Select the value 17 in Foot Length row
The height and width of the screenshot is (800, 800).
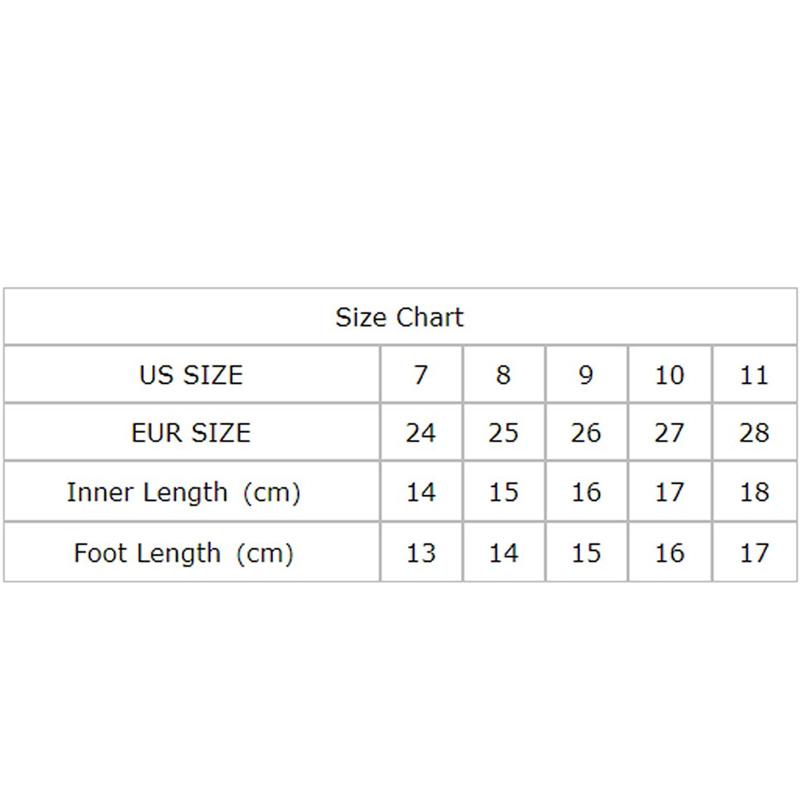tap(755, 552)
